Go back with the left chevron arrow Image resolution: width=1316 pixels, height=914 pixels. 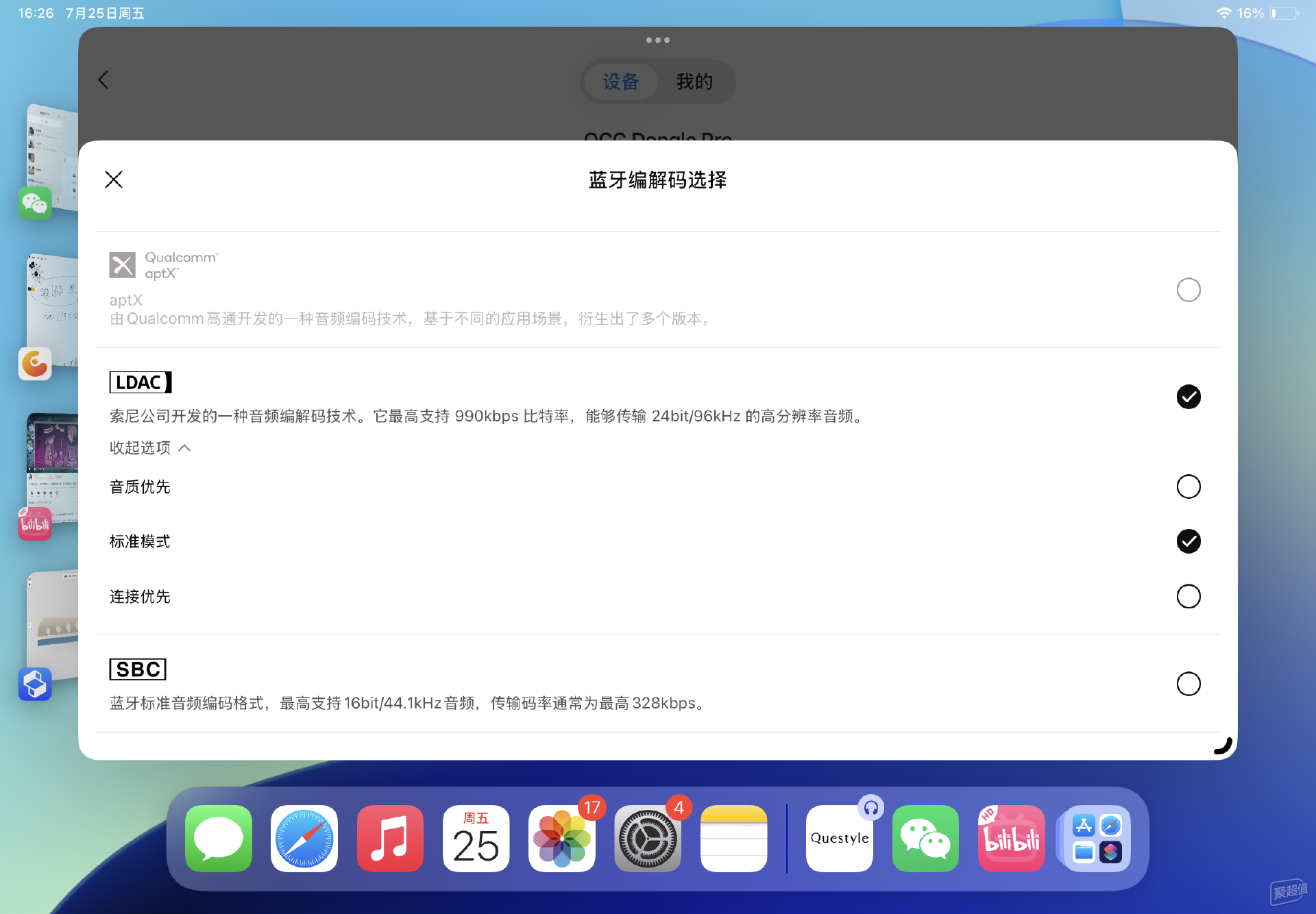click(103, 79)
